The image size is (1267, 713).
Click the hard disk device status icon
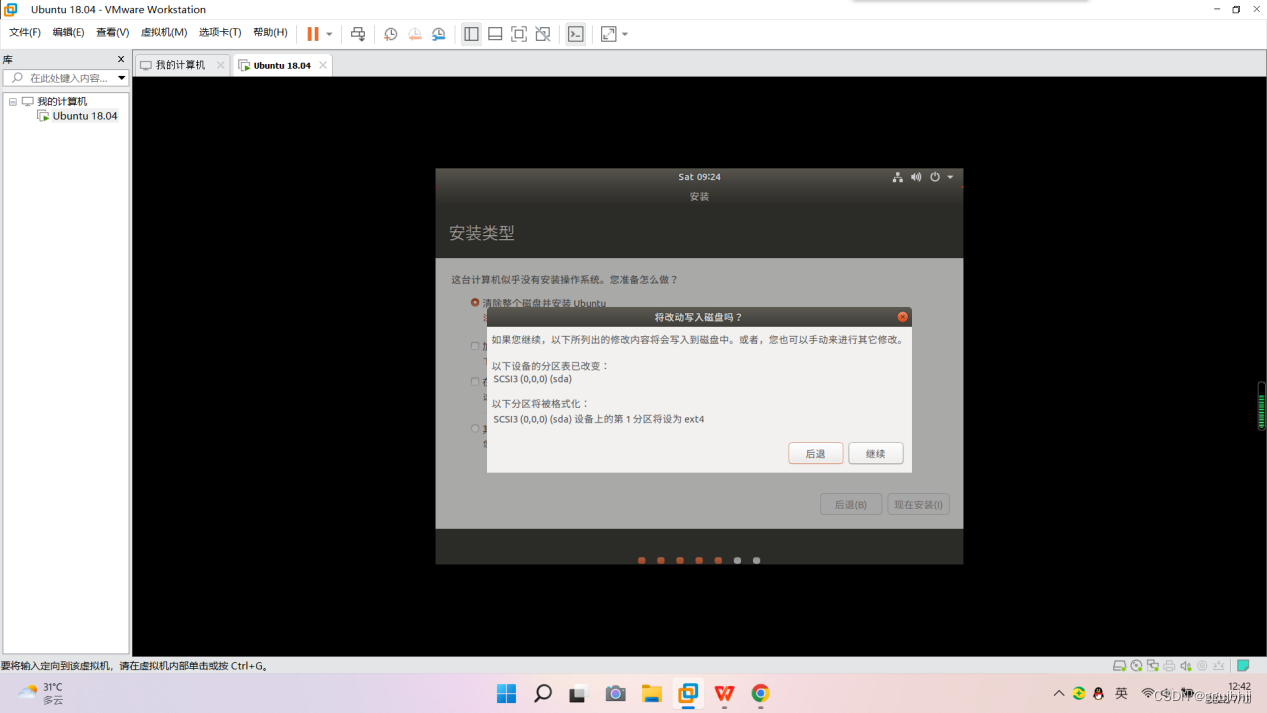(x=1119, y=666)
